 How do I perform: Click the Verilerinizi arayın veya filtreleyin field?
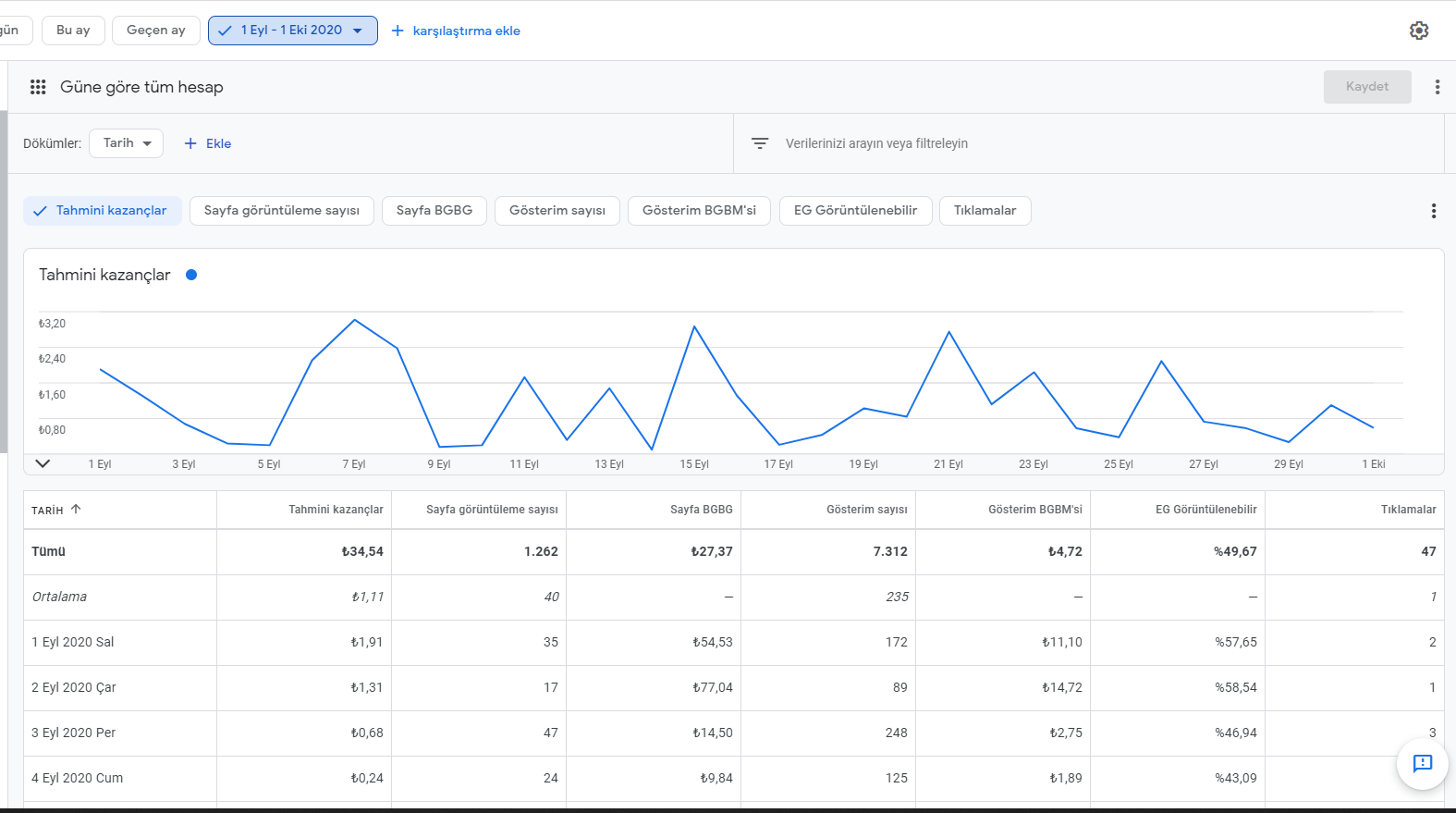pyautogui.click(x=876, y=143)
